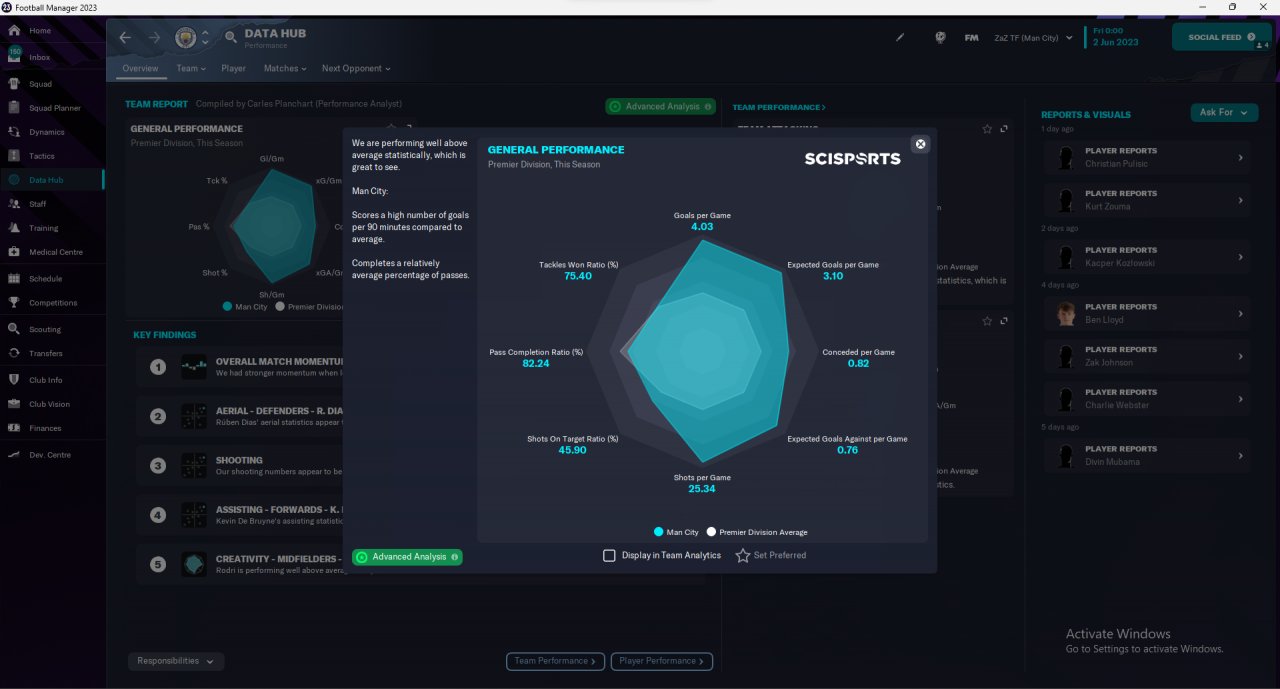Open the Ben Lloyd player report
The width and height of the screenshot is (1280, 689).
tap(1146, 314)
